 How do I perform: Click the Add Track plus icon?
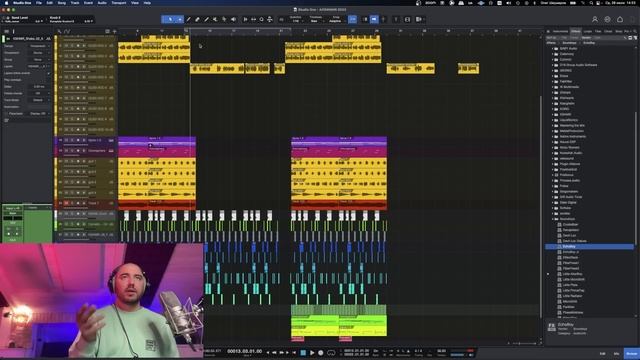coord(114,31)
